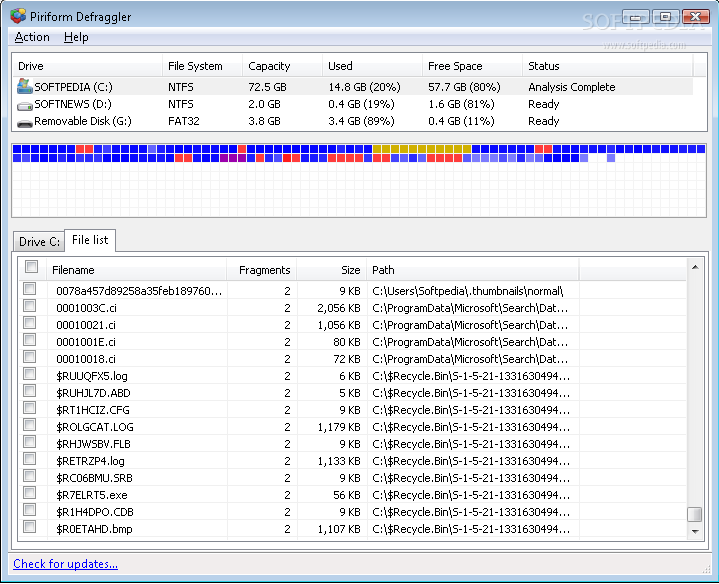Click the Removable Disk (G:) drive icon
The height and width of the screenshot is (584, 719).
pos(24,123)
